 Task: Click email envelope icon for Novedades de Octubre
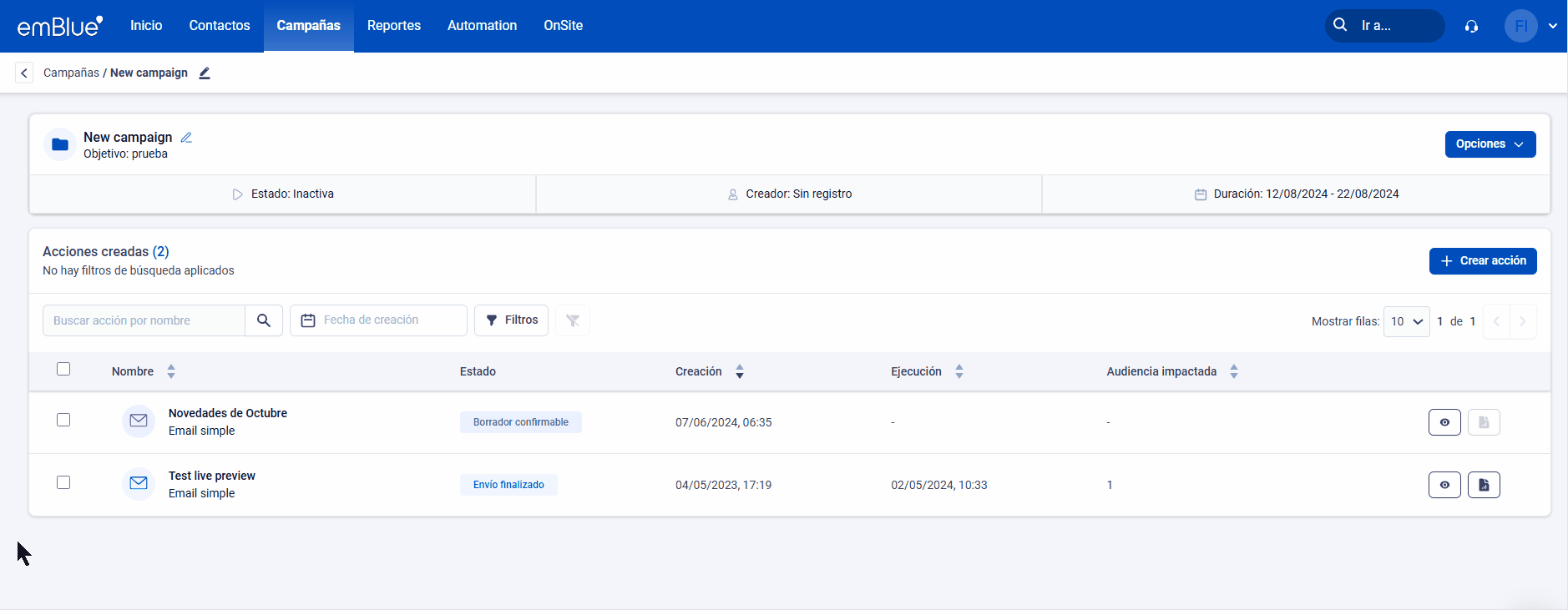click(139, 421)
